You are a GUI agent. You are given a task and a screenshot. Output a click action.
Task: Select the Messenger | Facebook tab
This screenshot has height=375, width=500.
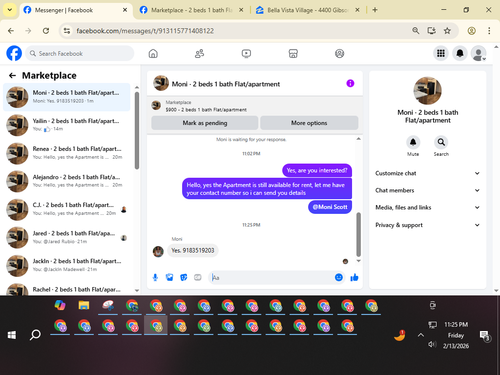(x=75, y=10)
